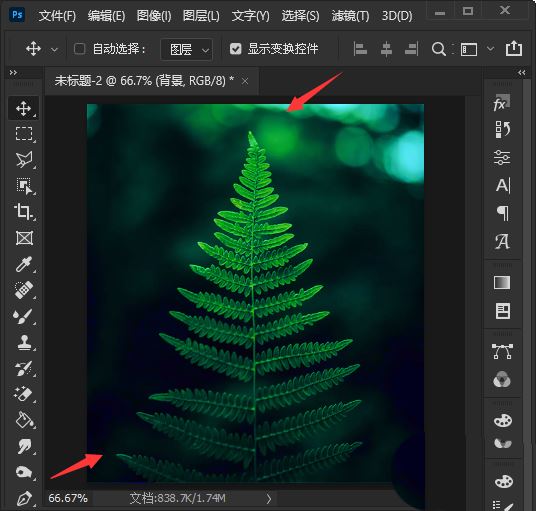Select the Crop tool
Viewport: 536px width, 511px height.
[23, 211]
